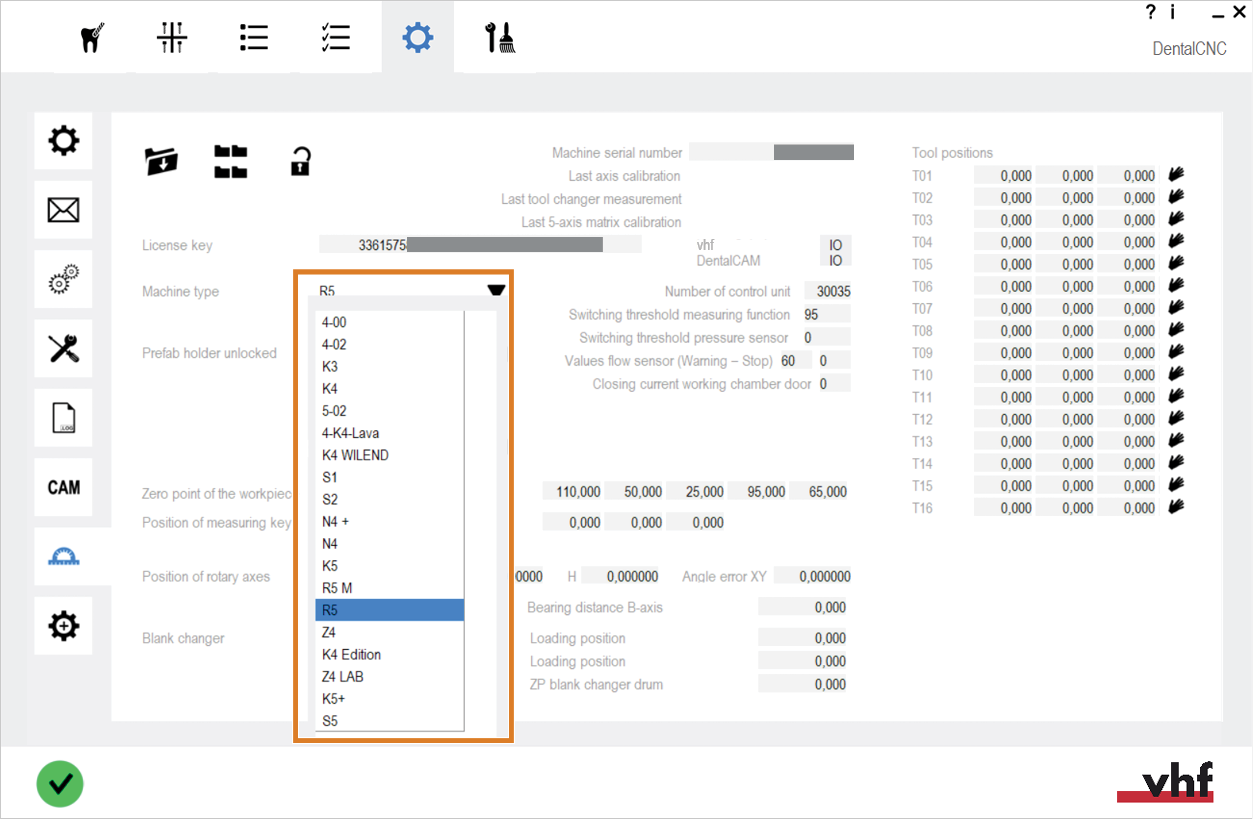Edit Switching threshold measuring function value

(x=825, y=314)
